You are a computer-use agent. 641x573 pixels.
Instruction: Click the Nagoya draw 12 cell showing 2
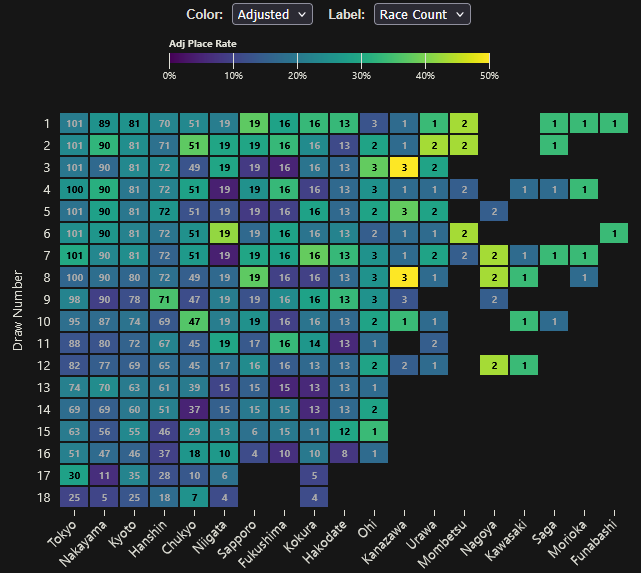coord(494,365)
